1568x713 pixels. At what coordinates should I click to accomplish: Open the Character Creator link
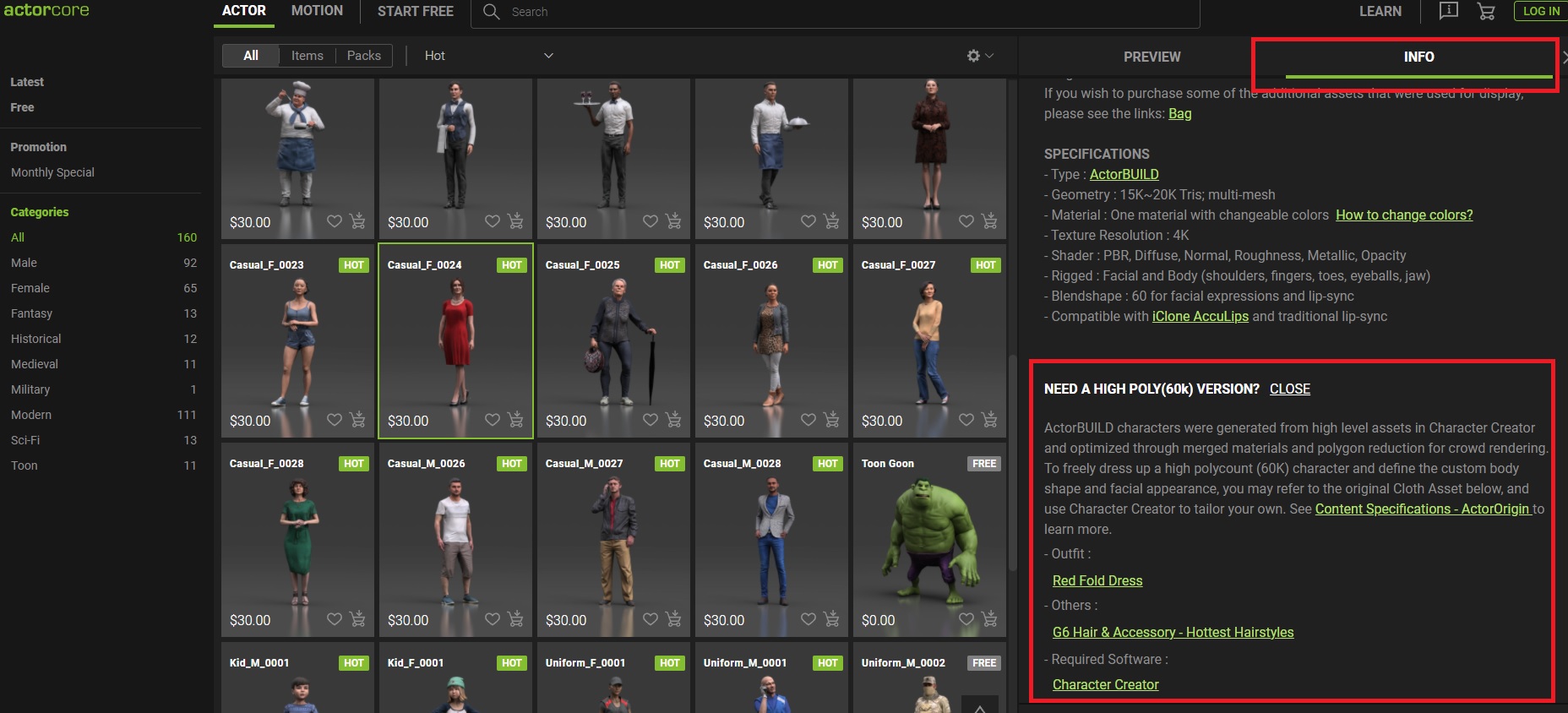(x=1105, y=685)
